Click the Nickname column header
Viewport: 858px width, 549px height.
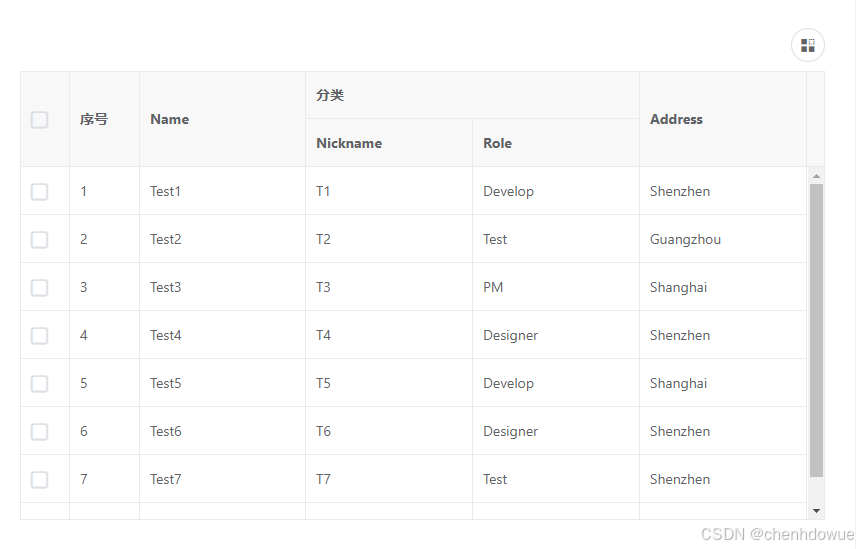tap(389, 143)
